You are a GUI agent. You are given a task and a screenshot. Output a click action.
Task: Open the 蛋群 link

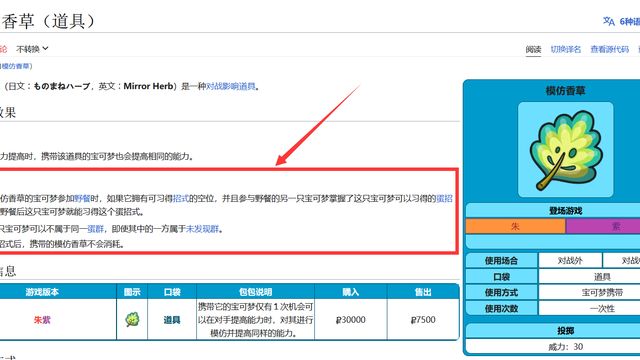pos(96,229)
